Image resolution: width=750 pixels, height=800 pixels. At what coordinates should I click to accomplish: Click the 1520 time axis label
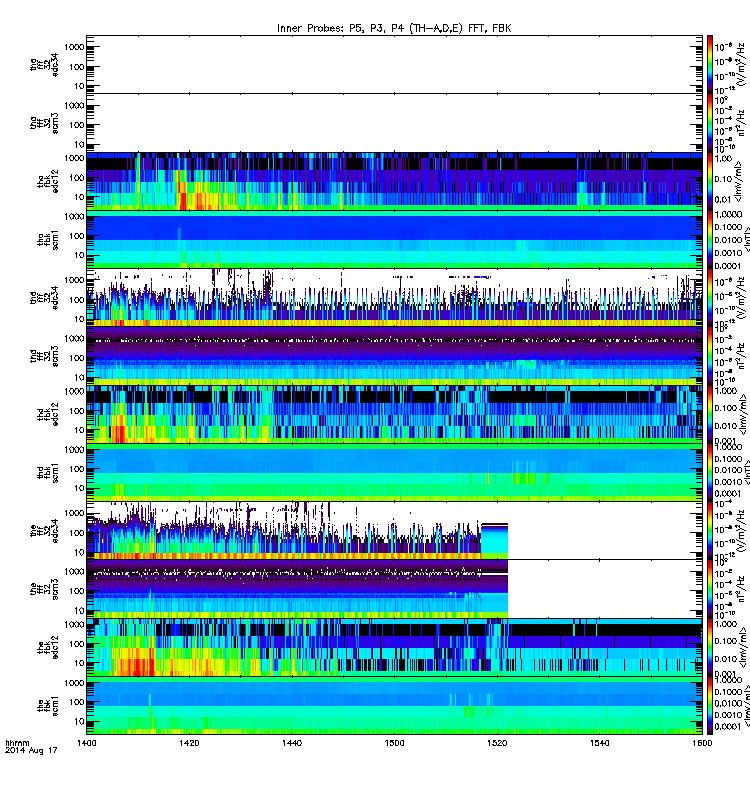point(497,743)
